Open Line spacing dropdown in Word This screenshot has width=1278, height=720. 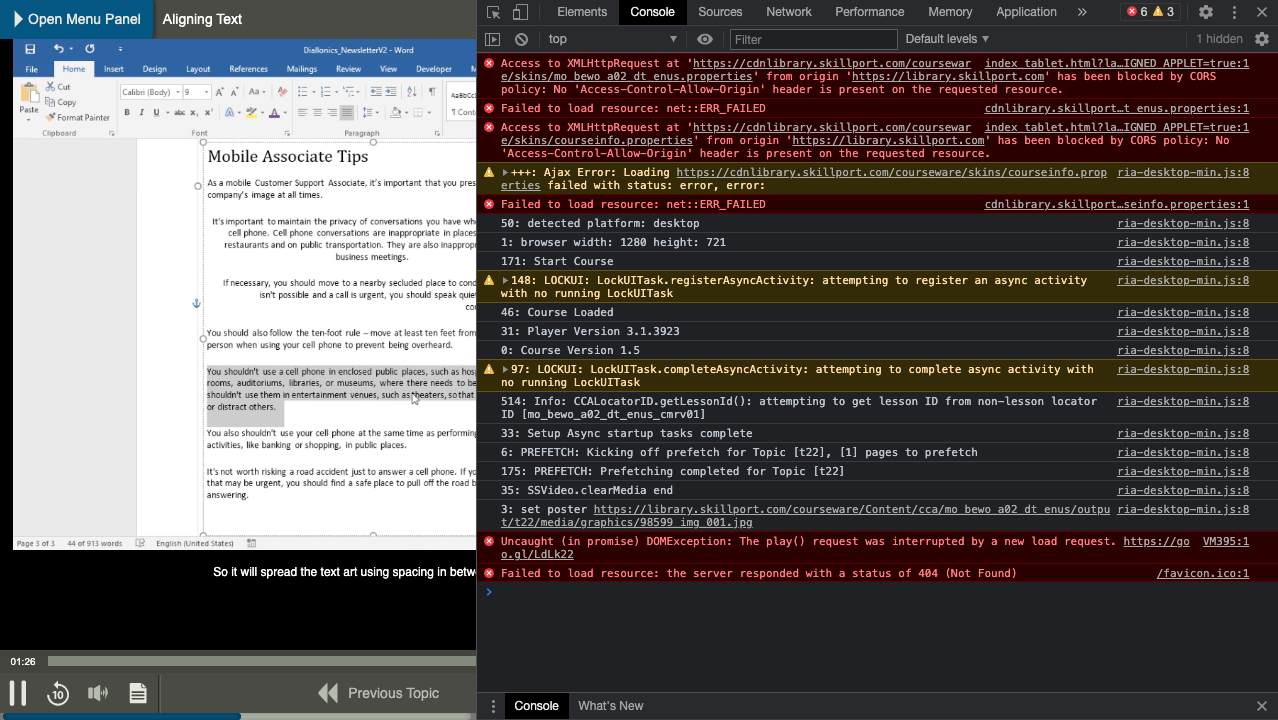coord(372,113)
